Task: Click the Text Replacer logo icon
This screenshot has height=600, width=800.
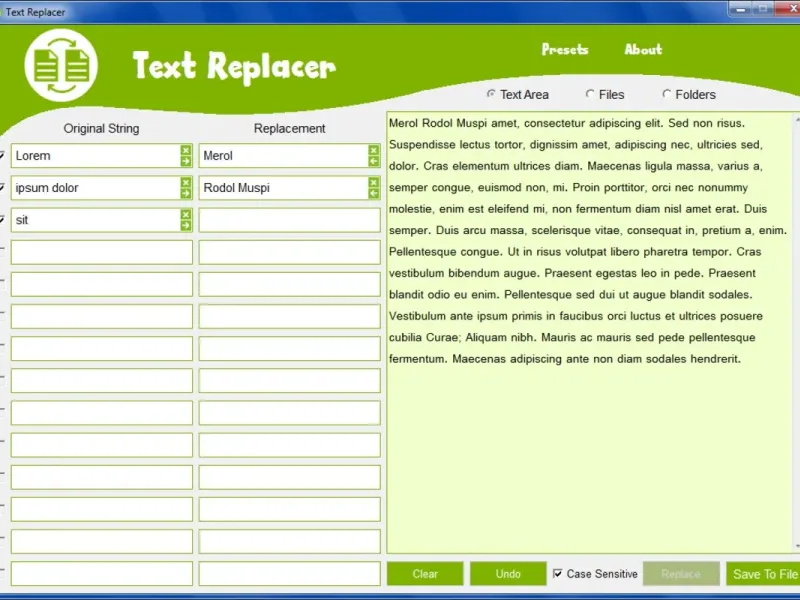Action: [61, 65]
